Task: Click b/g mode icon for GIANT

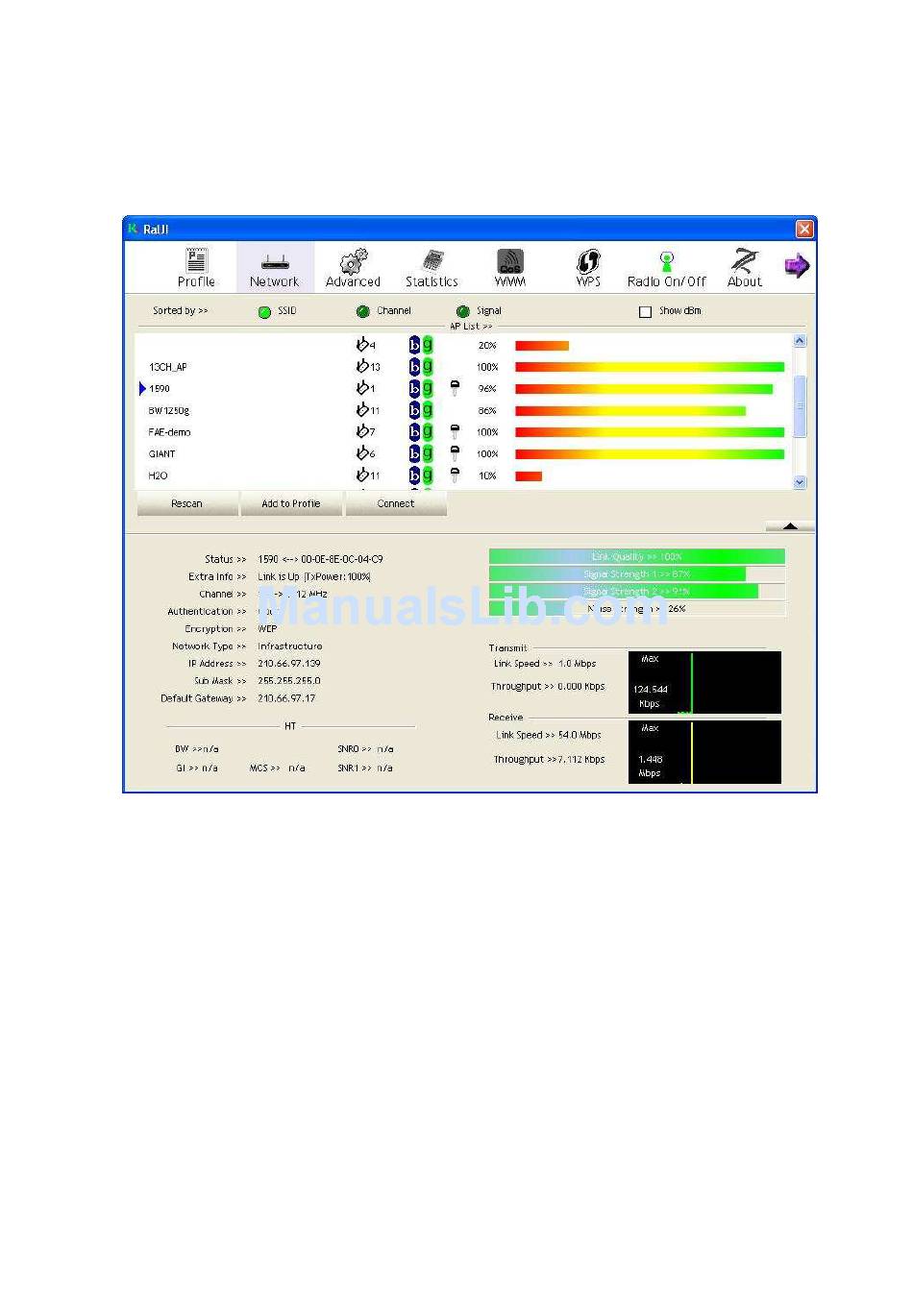Action: (x=421, y=453)
